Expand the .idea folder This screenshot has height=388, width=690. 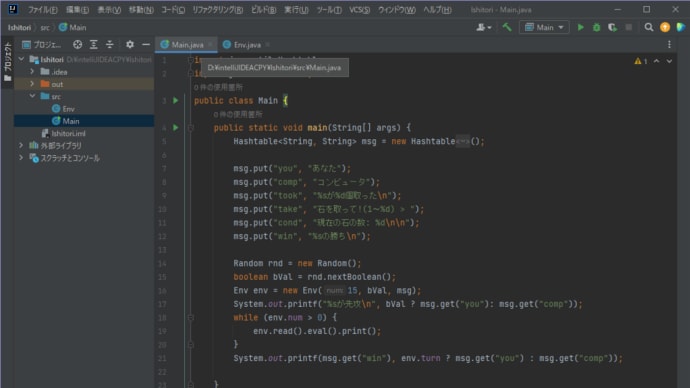(x=32, y=71)
